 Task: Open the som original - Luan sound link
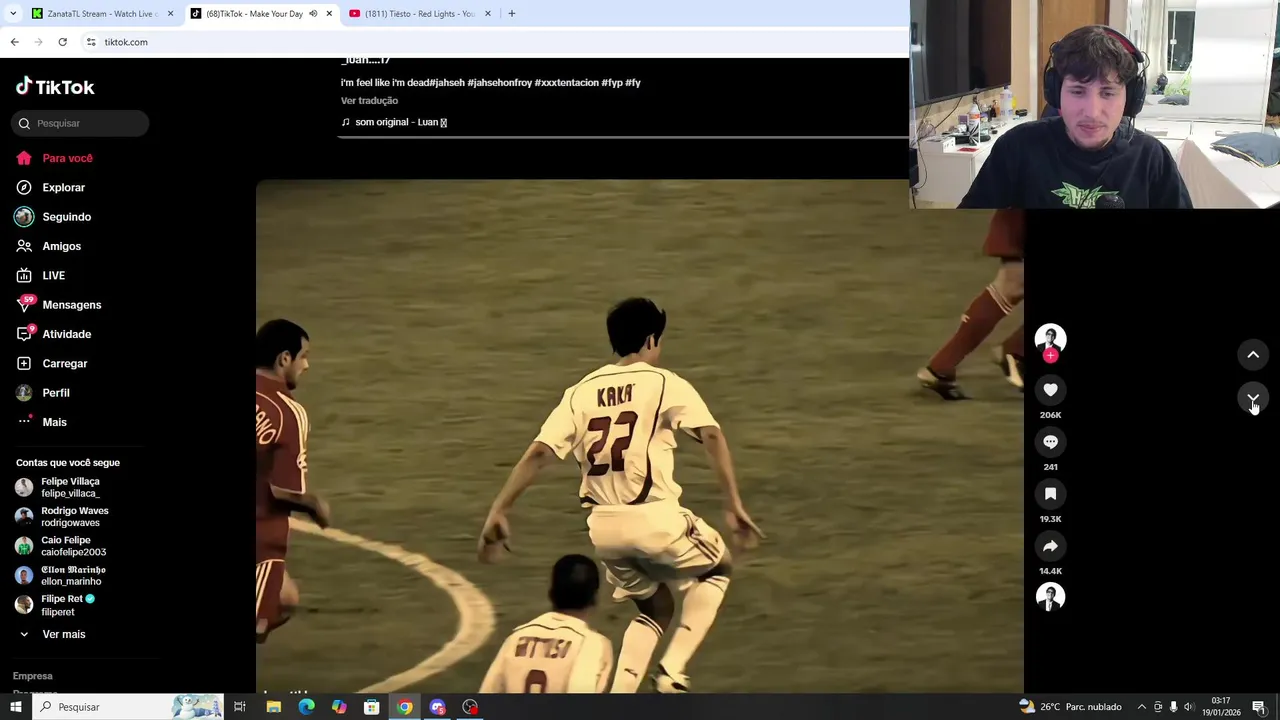click(394, 122)
